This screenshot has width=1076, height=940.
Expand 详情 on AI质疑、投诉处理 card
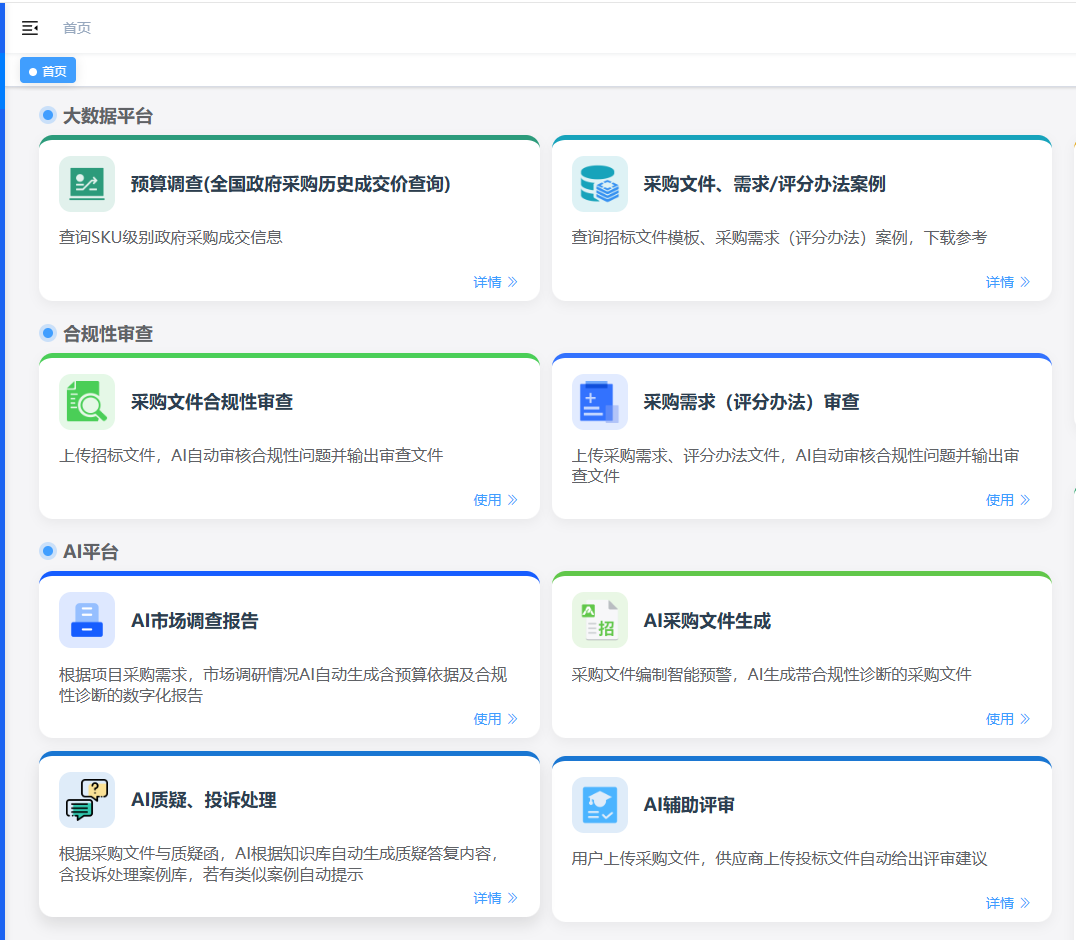[x=495, y=898]
